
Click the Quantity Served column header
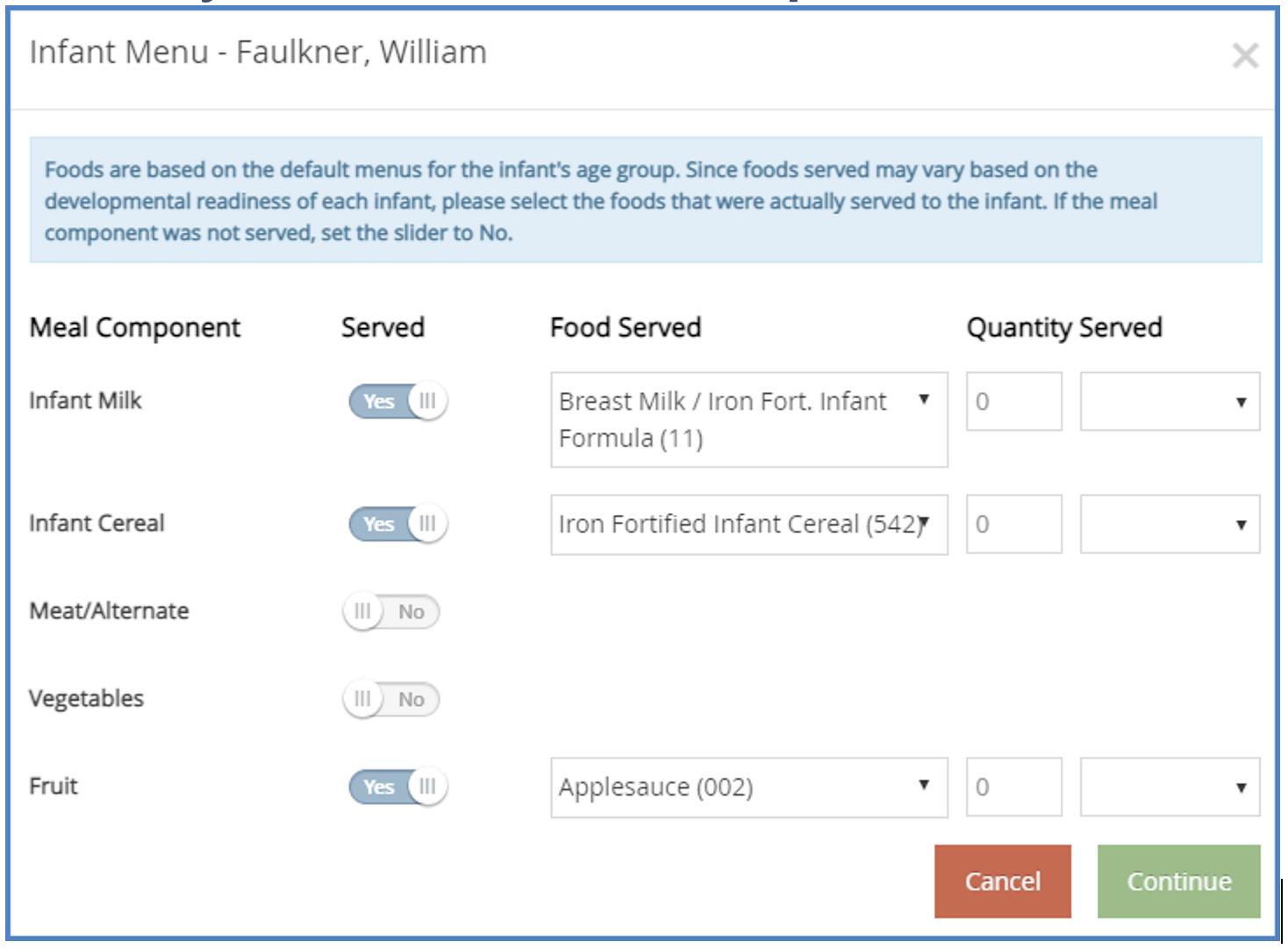click(1063, 328)
